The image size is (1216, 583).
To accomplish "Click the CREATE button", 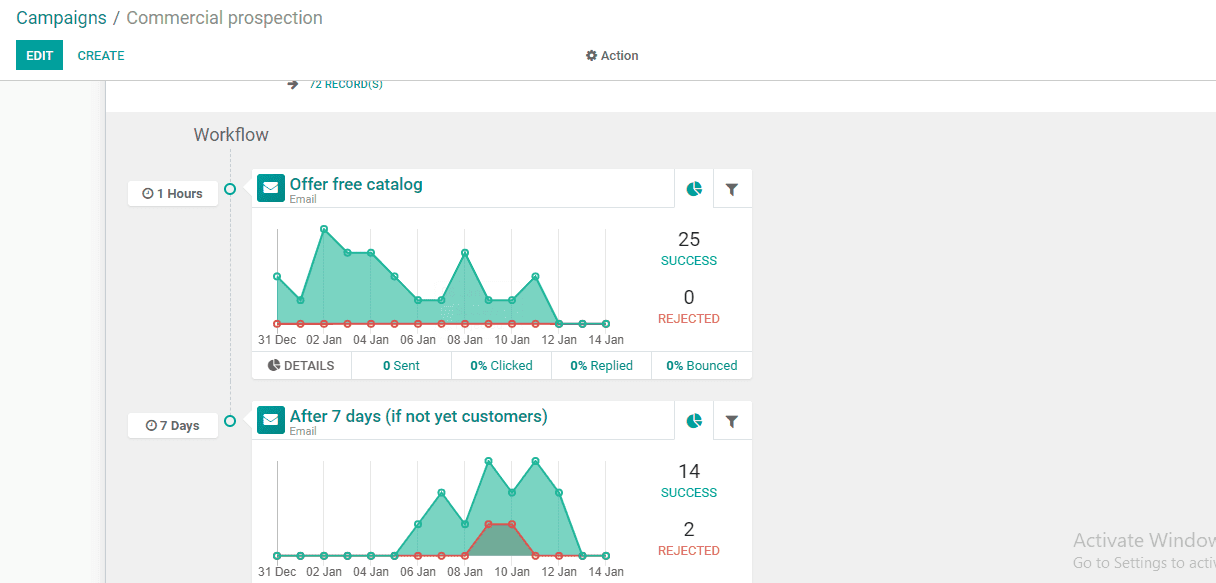I will pyautogui.click(x=101, y=55).
